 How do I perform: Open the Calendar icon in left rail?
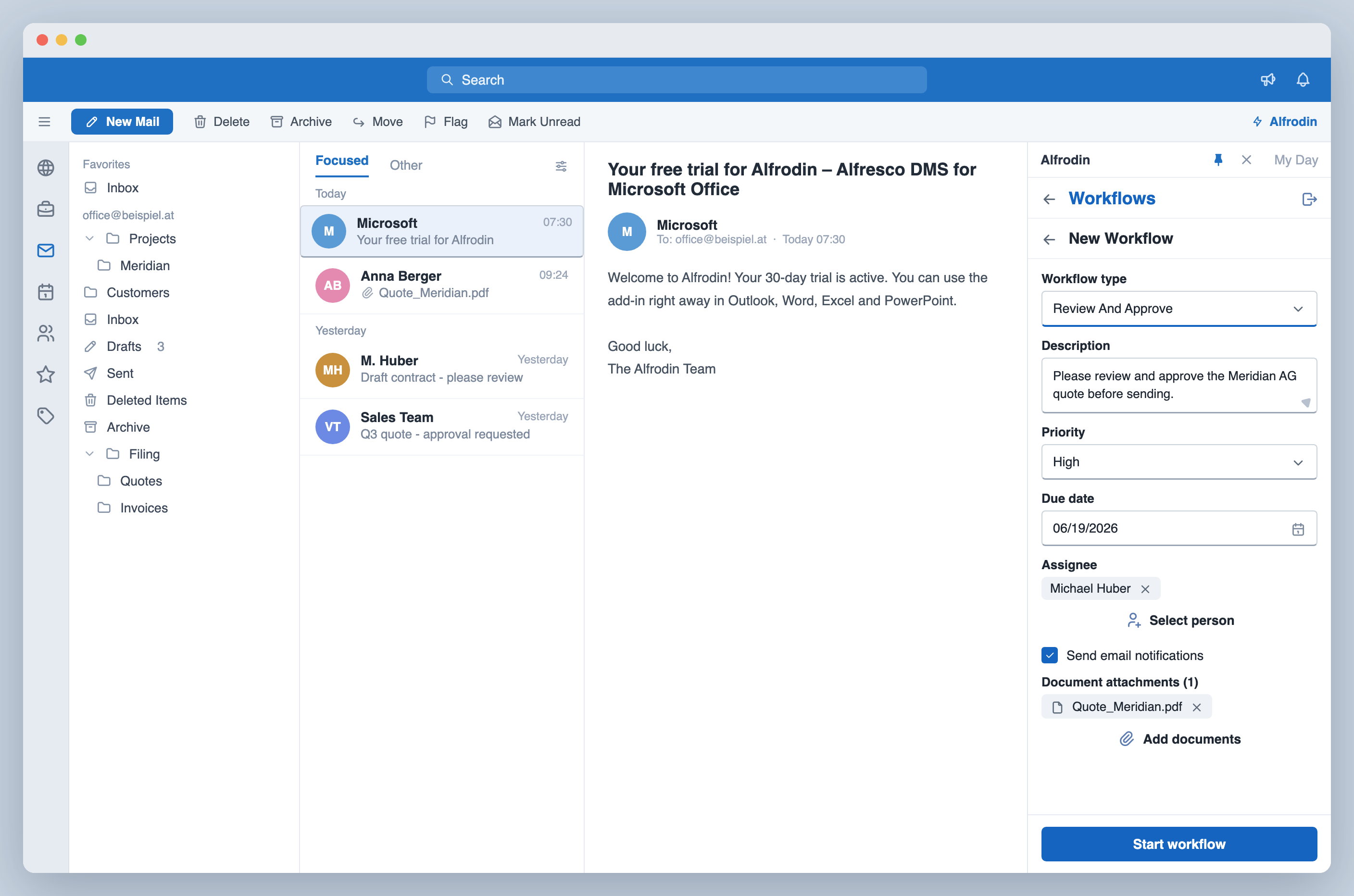46,292
